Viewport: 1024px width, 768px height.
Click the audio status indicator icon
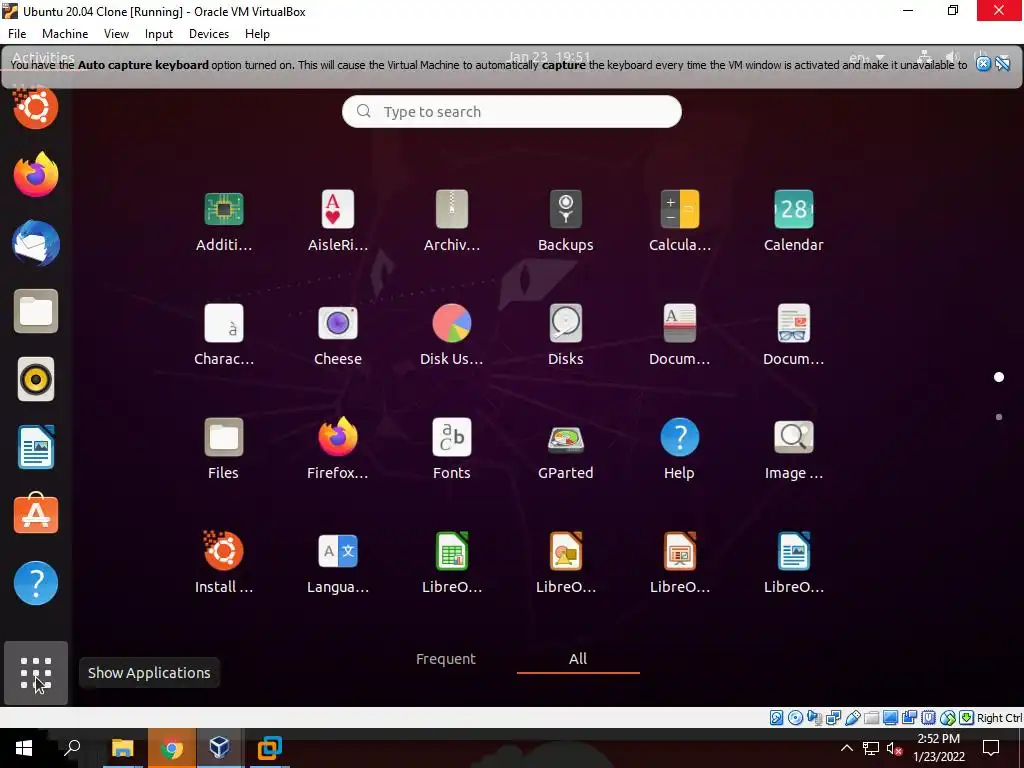click(x=814, y=718)
